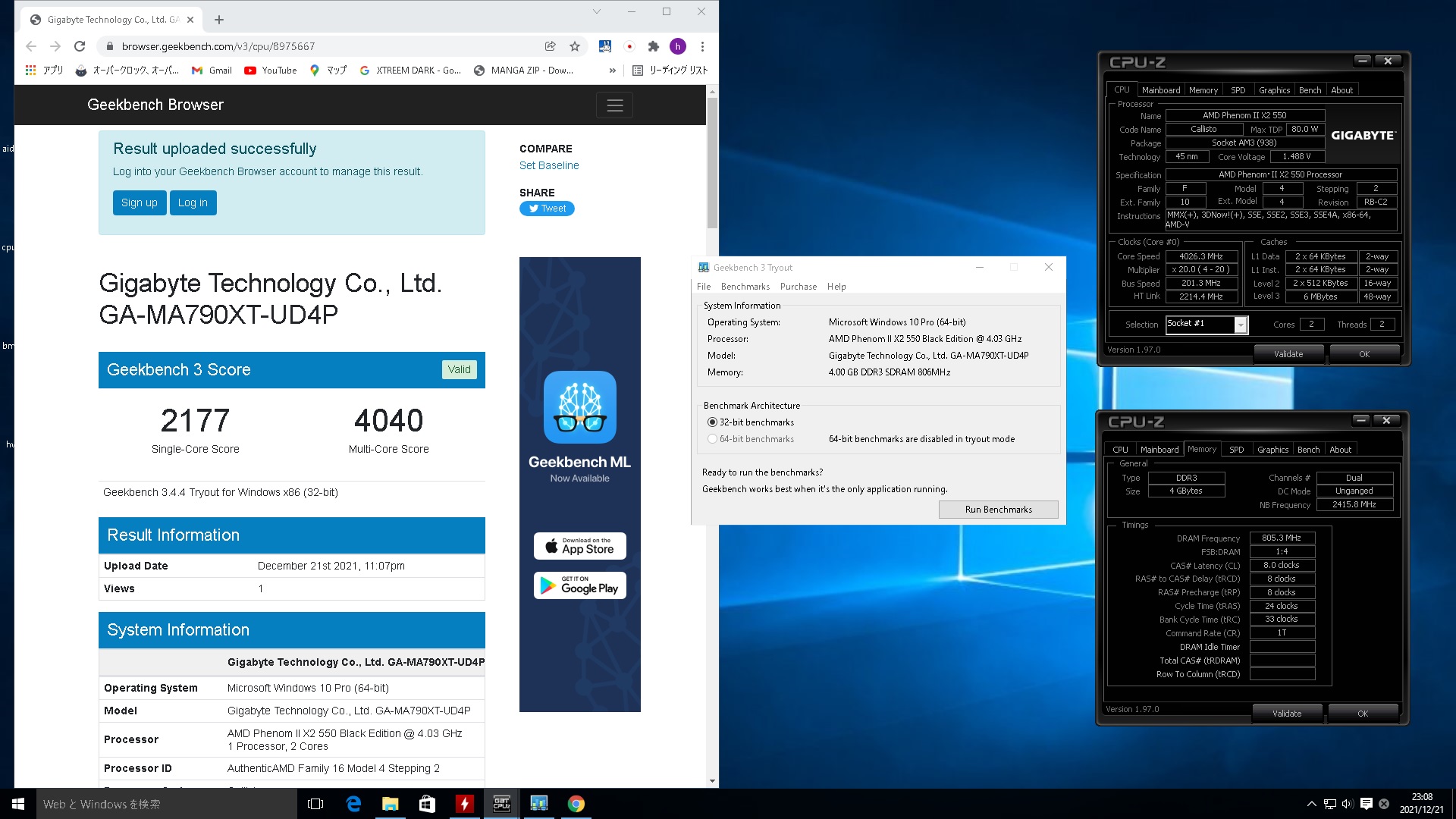Open the Benchmarks menu in Geekbench 3
1456x819 pixels.
coord(745,287)
